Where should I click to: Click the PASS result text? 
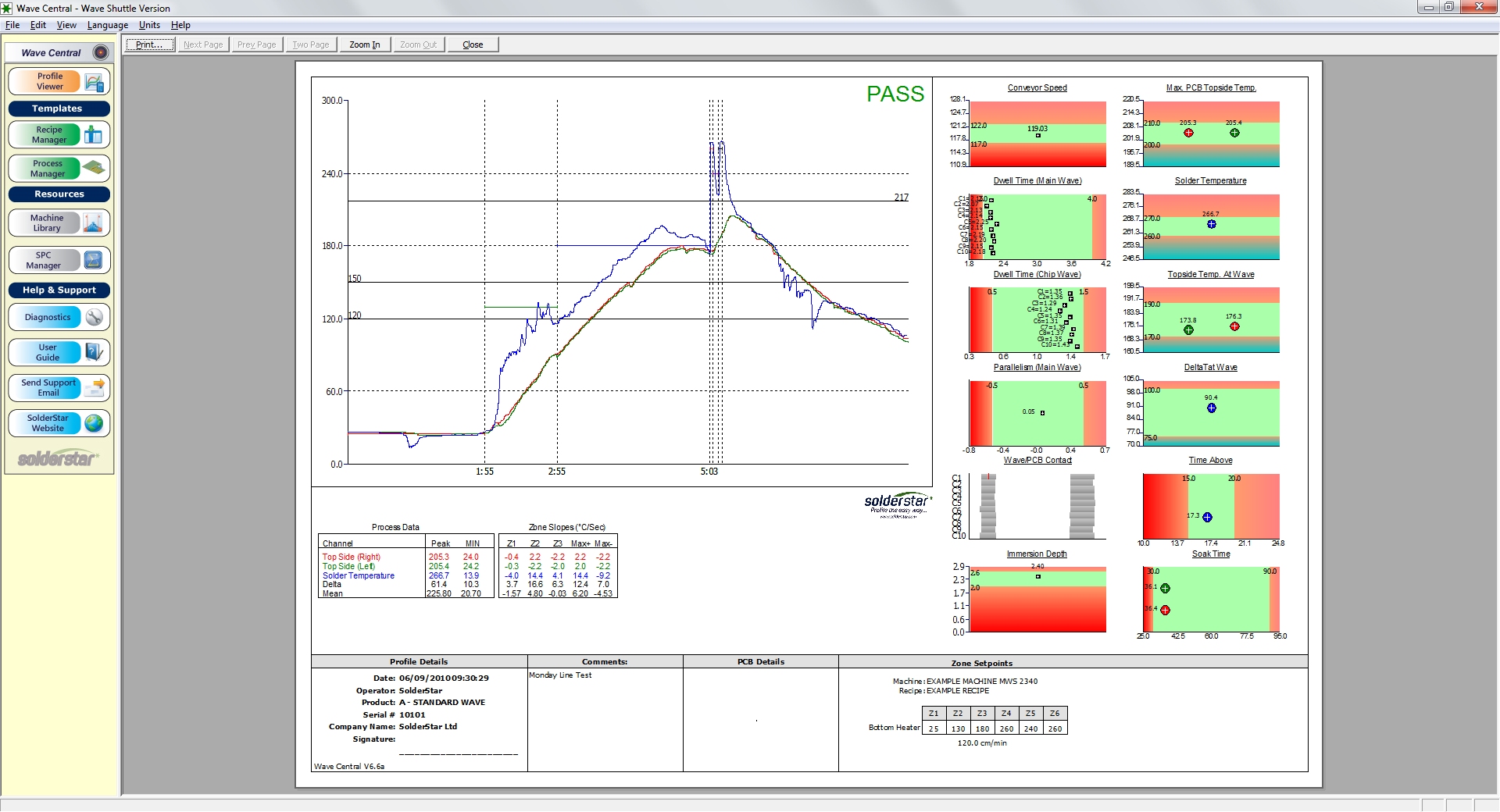(x=895, y=94)
